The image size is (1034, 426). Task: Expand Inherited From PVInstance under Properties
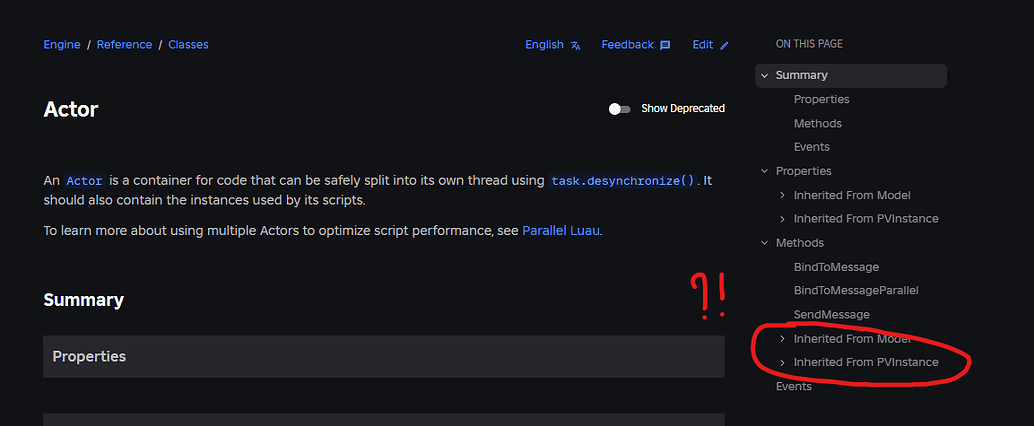pyautogui.click(x=782, y=218)
